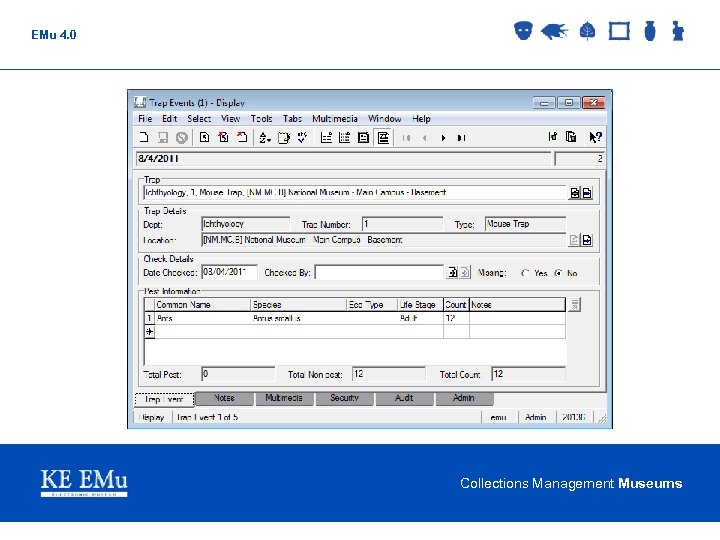This screenshot has height=540, width=720.
Task: Click the Trap Number field
Action: pyautogui.click(x=402, y=224)
